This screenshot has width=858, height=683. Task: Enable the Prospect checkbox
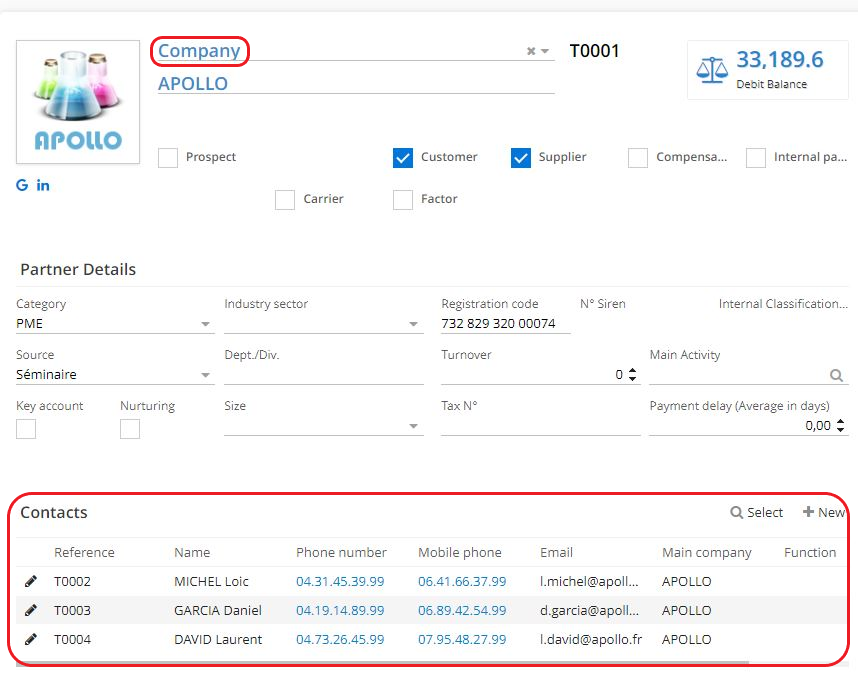(x=168, y=158)
